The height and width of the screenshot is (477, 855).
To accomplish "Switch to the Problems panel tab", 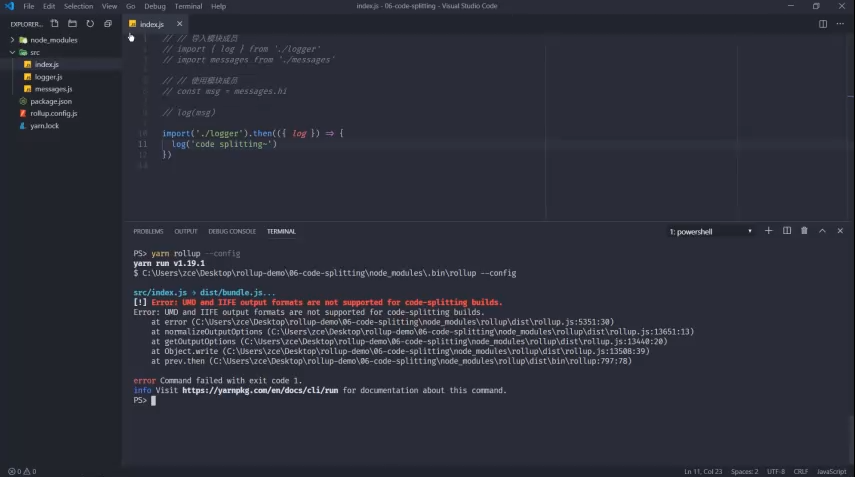I will point(148,231).
